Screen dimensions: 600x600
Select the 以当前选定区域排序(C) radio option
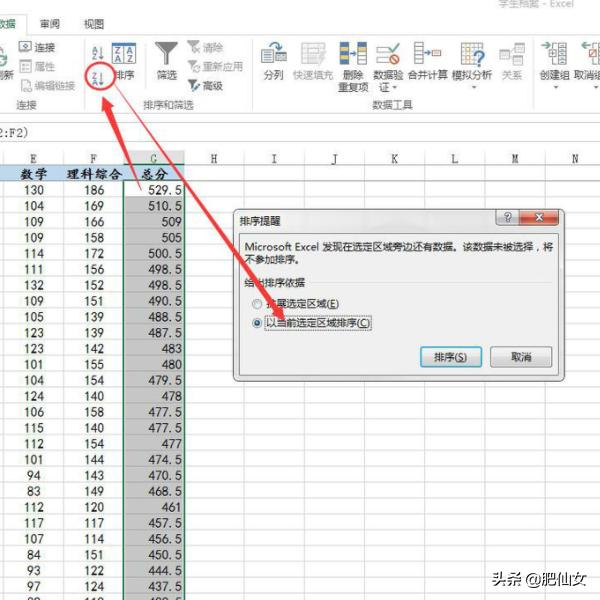pos(257,323)
